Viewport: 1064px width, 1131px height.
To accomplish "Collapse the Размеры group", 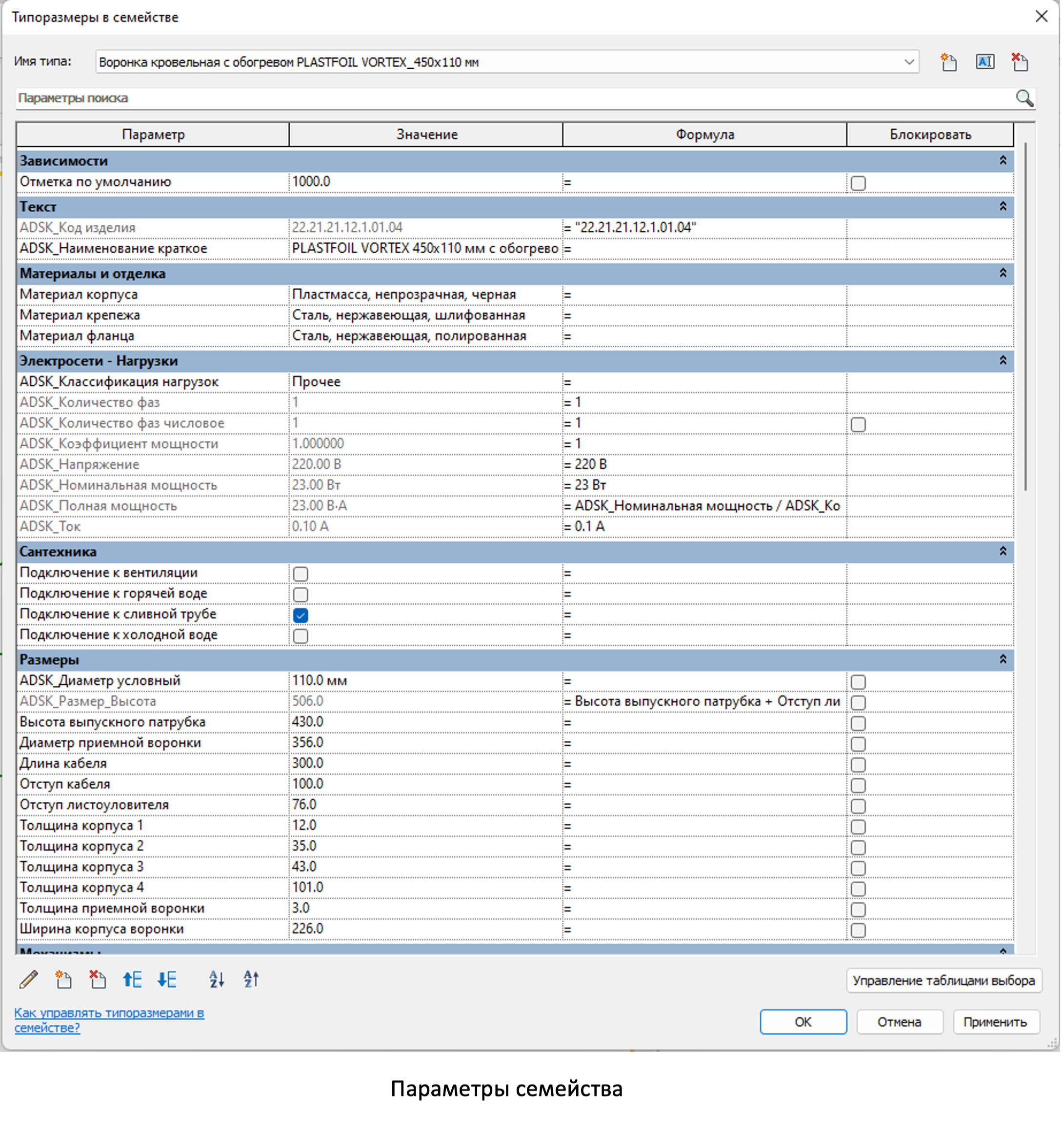I will [x=1003, y=659].
